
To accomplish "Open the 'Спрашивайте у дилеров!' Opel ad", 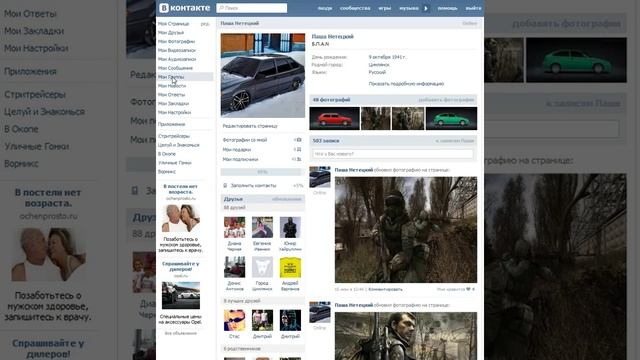I will [180, 267].
